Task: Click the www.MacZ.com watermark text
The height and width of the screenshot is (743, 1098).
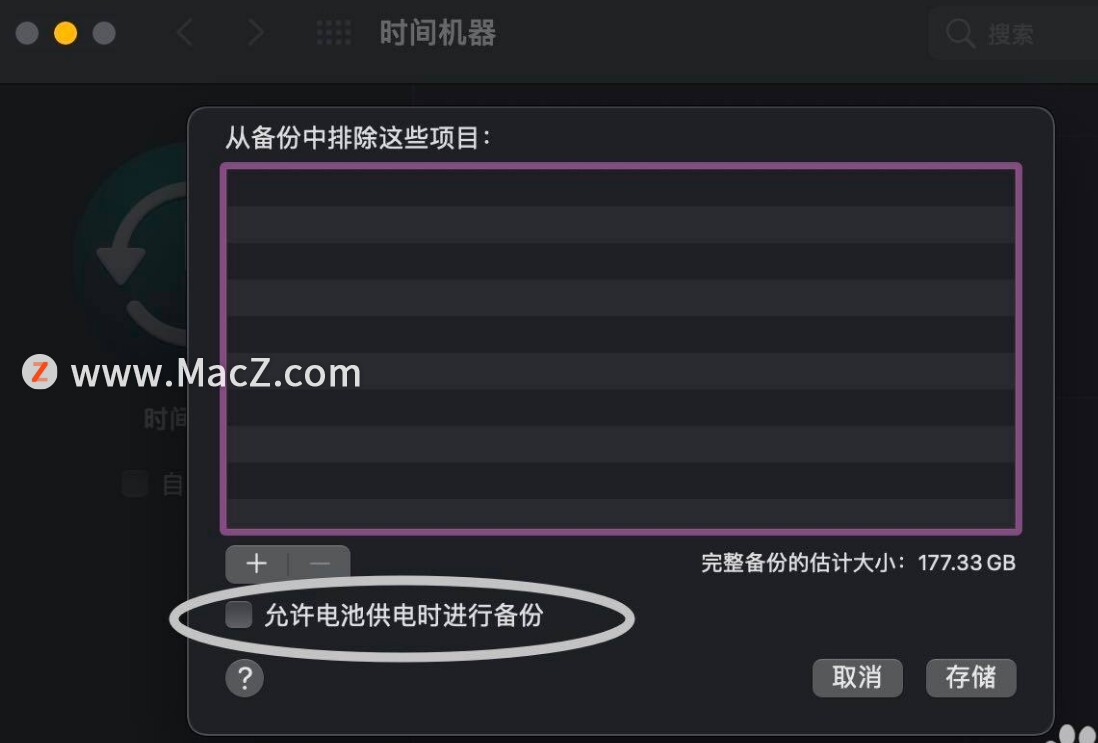Action: point(216,373)
